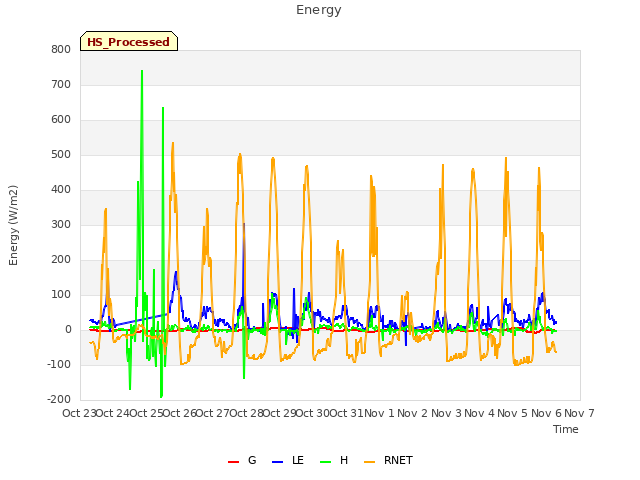Click the tallest green H spike peak
The height and width of the screenshot is (480, 640).
point(142,71)
